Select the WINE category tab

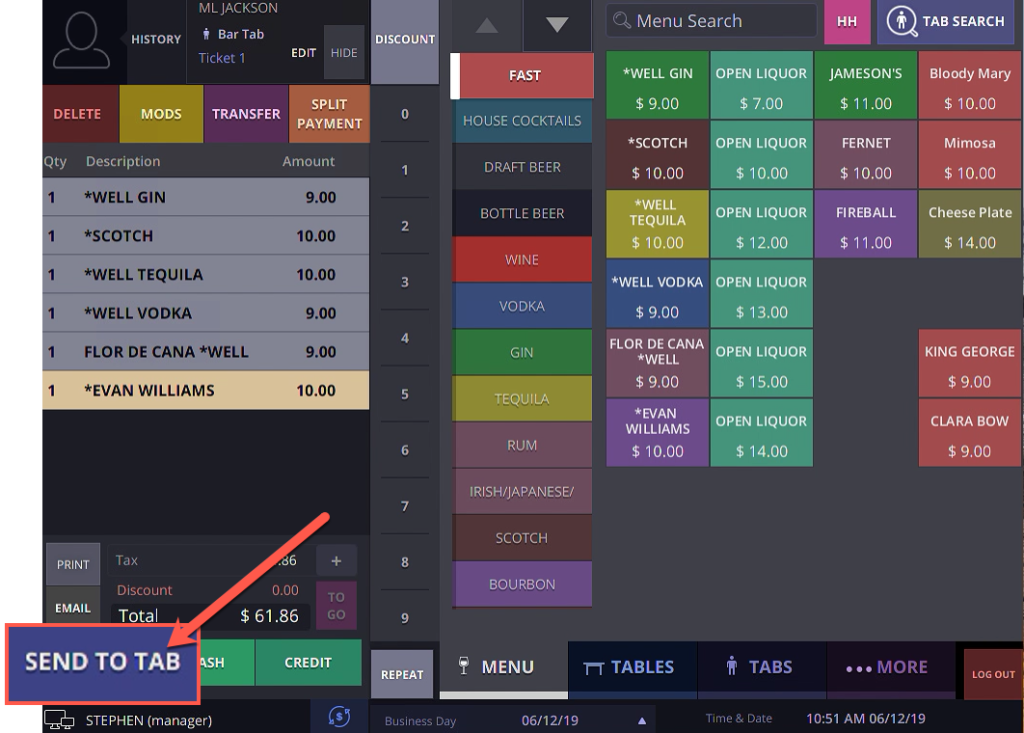pos(521,259)
